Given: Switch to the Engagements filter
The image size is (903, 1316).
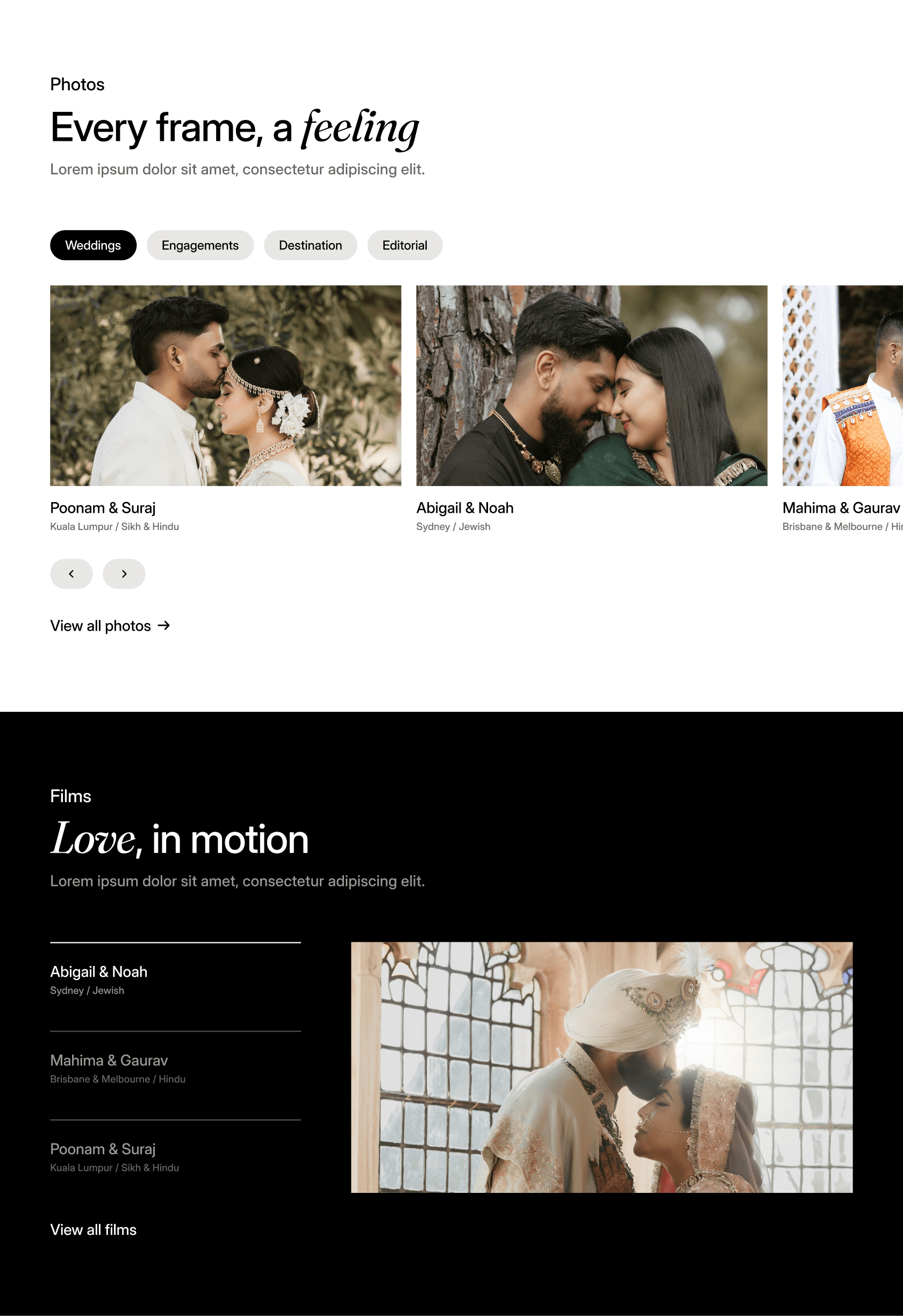Looking at the screenshot, I should coord(200,245).
